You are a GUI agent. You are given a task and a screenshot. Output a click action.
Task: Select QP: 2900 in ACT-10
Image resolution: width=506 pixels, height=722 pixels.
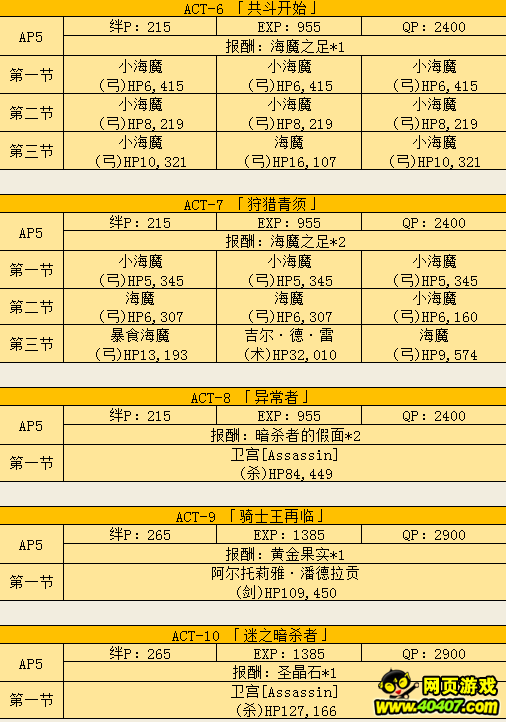click(x=434, y=653)
